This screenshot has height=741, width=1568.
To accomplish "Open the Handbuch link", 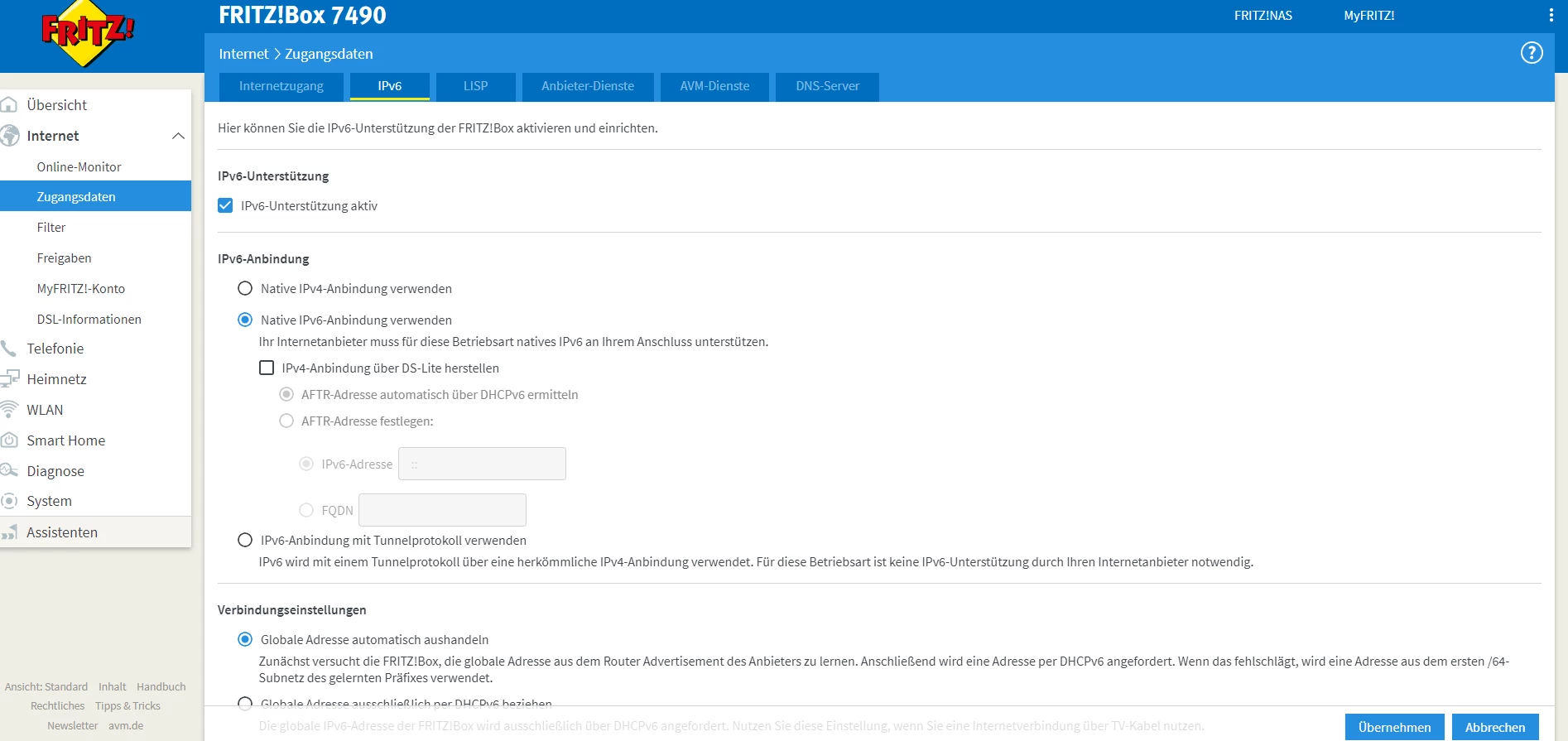I will pos(161,686).
